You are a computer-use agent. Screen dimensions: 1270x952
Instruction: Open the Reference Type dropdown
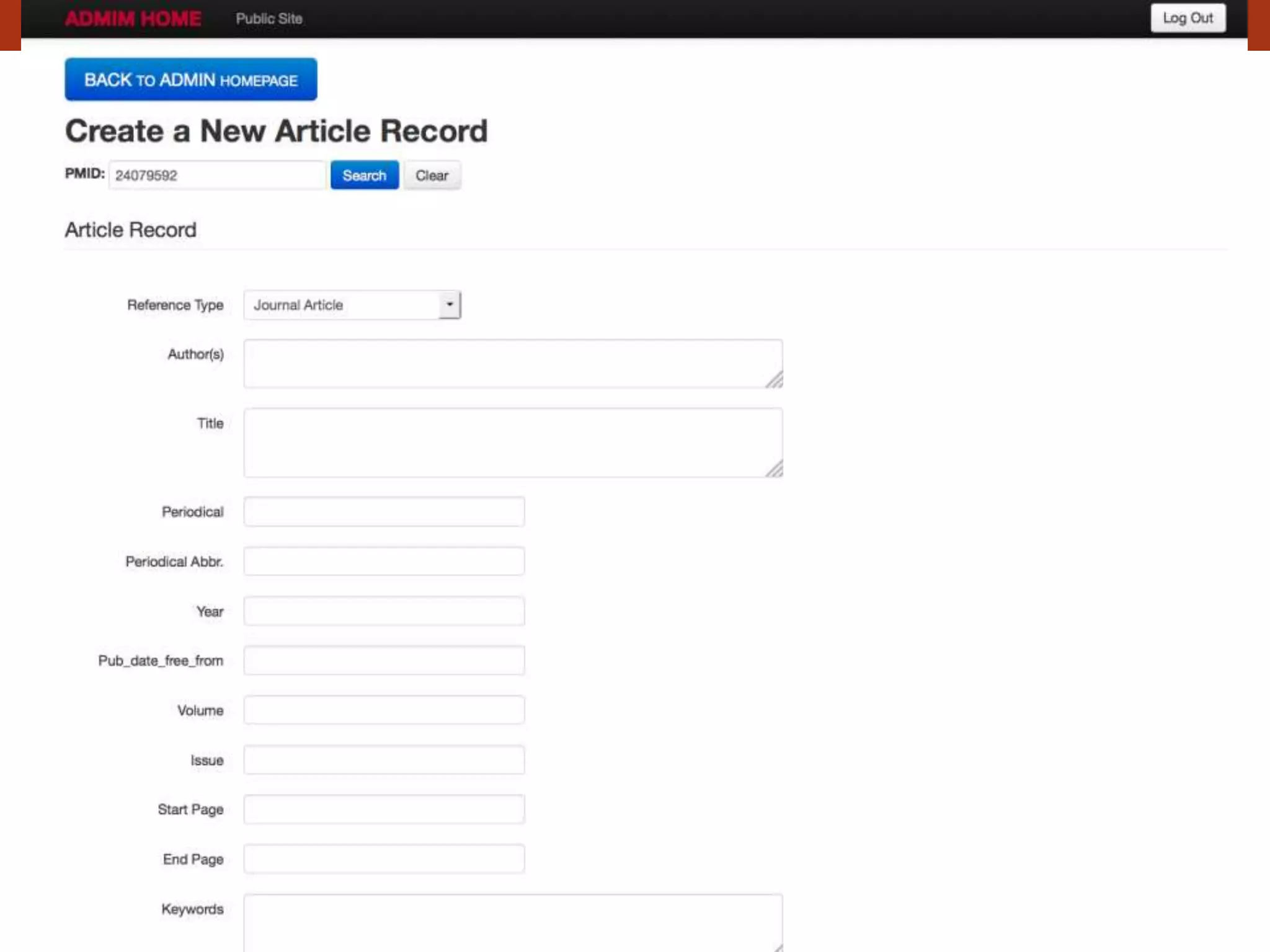[352, 305]
